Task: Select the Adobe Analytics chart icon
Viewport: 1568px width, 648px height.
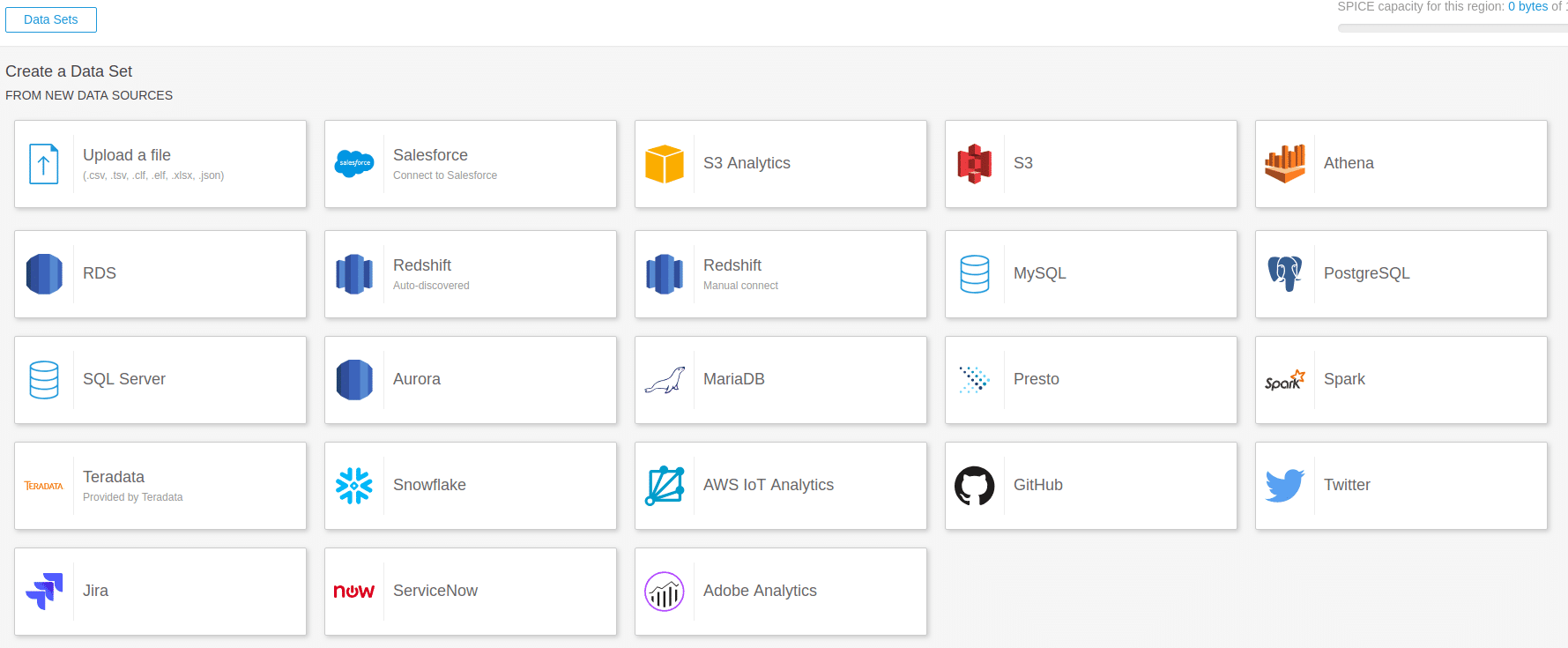Action: point(665,592)
